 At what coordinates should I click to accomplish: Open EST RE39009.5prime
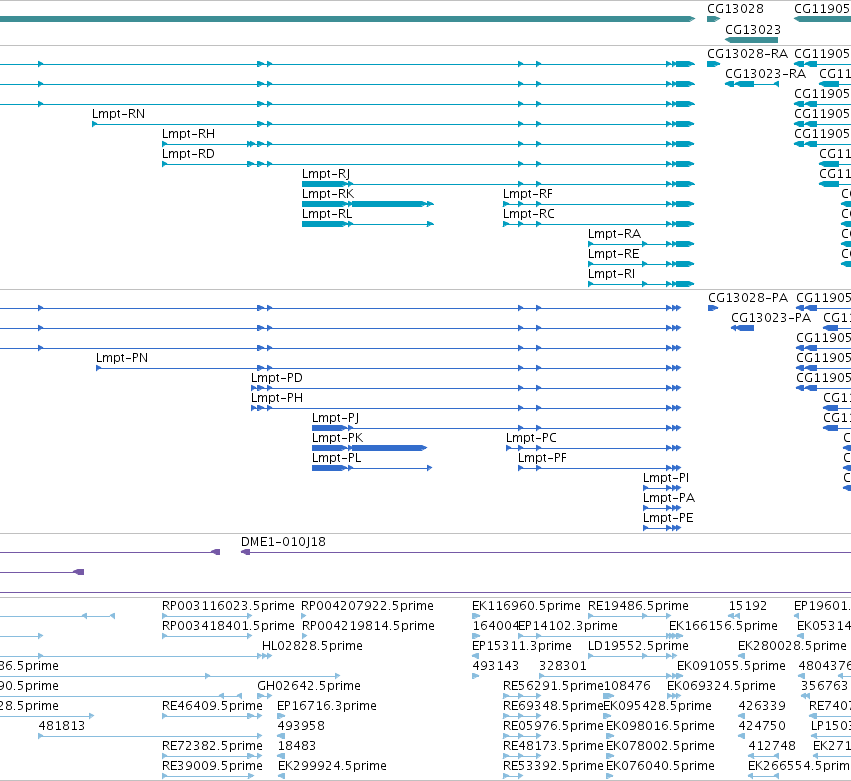[x=212, y=766]
